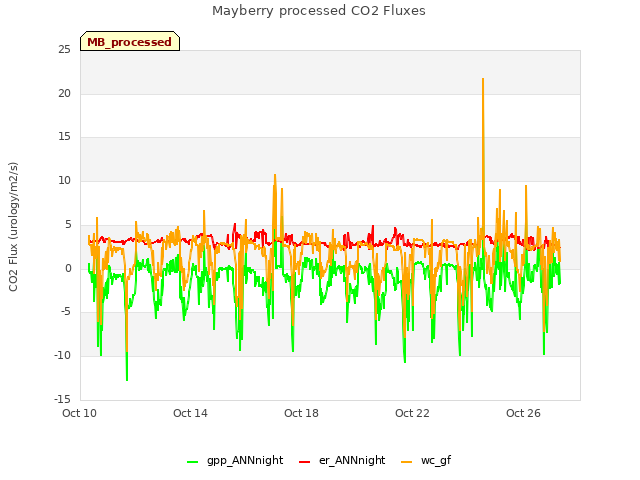Click the y-axis value 20
The height and width of the screenshot is (480, 640).
64,93
